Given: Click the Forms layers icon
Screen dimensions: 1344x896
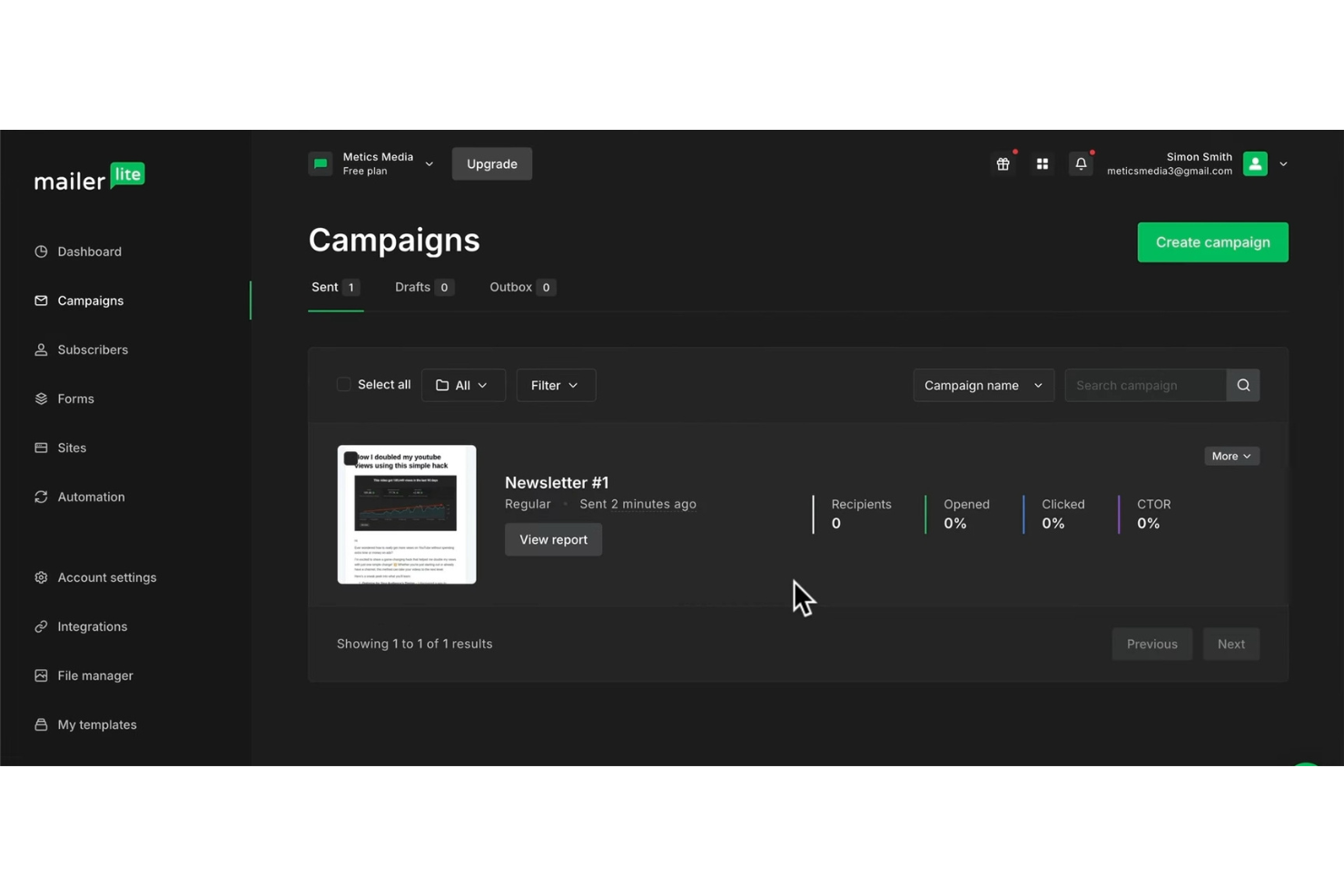Looking at the screenshot, I should pyautogui.click(x=41, y=399).
